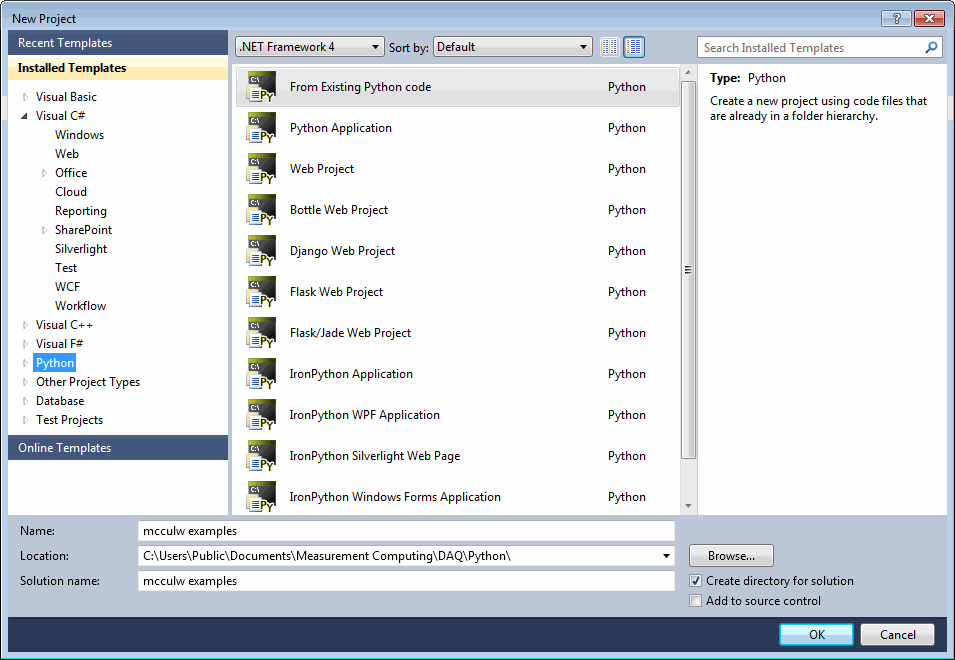Collapse the Visual C# tree node
This screenshot has height=660, width=955.
point(25,116)
